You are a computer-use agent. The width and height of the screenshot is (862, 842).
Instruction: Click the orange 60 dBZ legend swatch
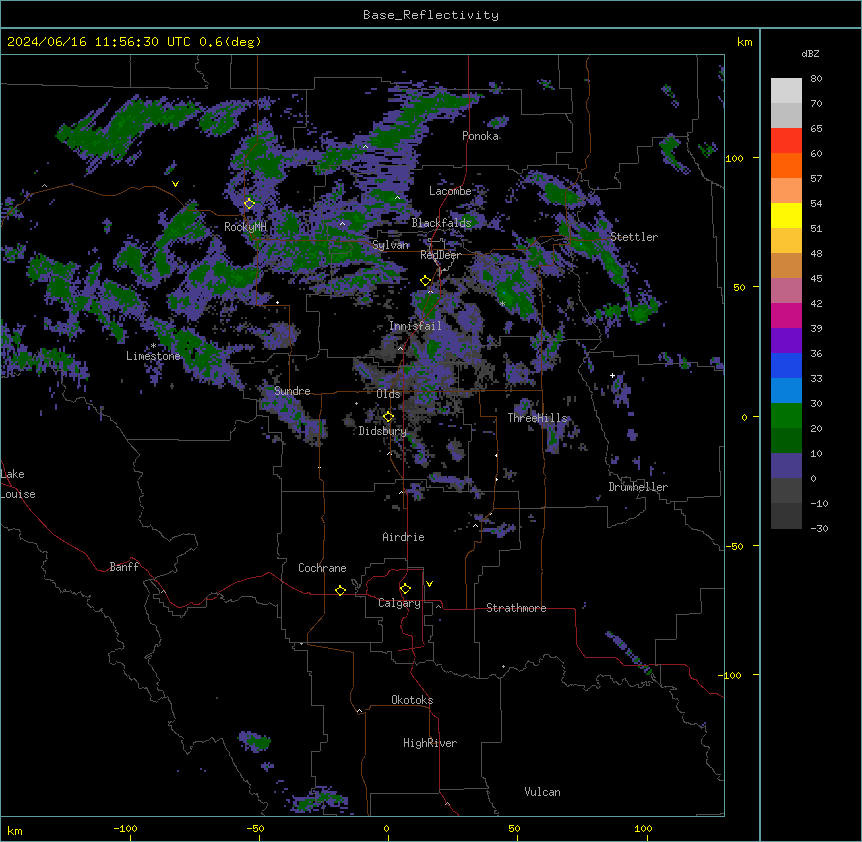point(786,165)
